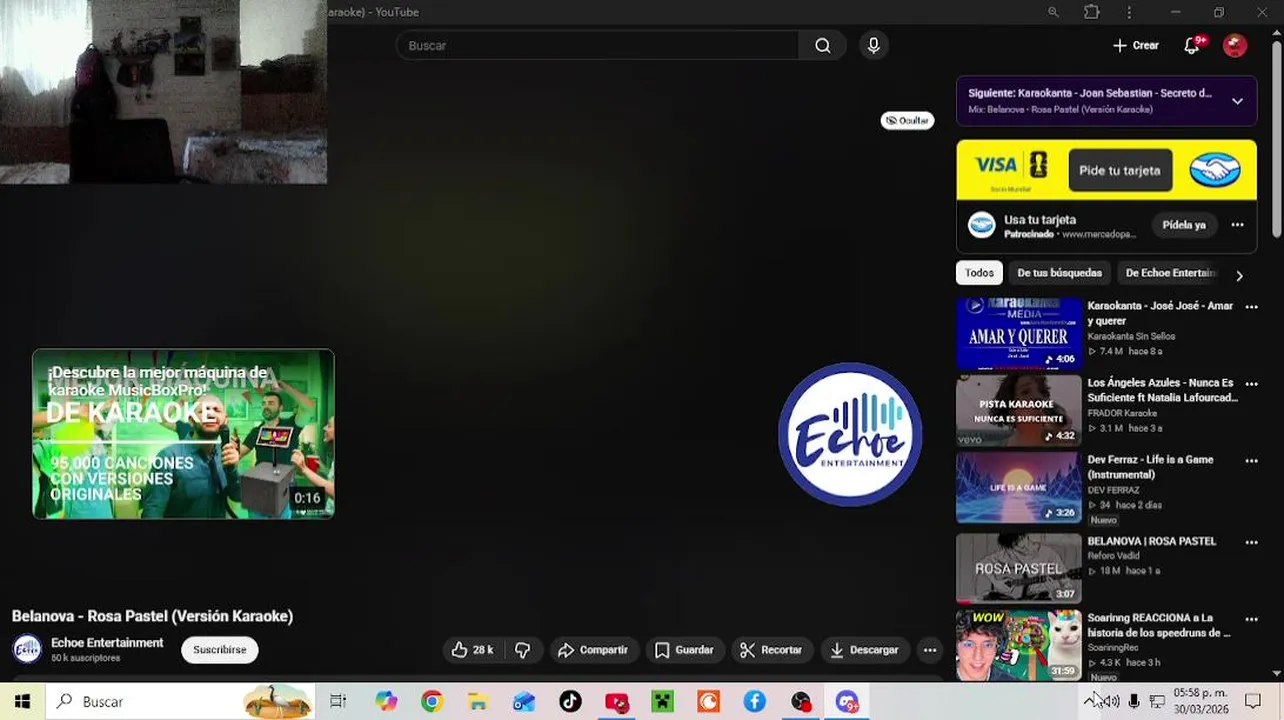Screen dimensions: 1284x720
Task: Open Echoe Entertainment channel name link
Action: (107, 643)
